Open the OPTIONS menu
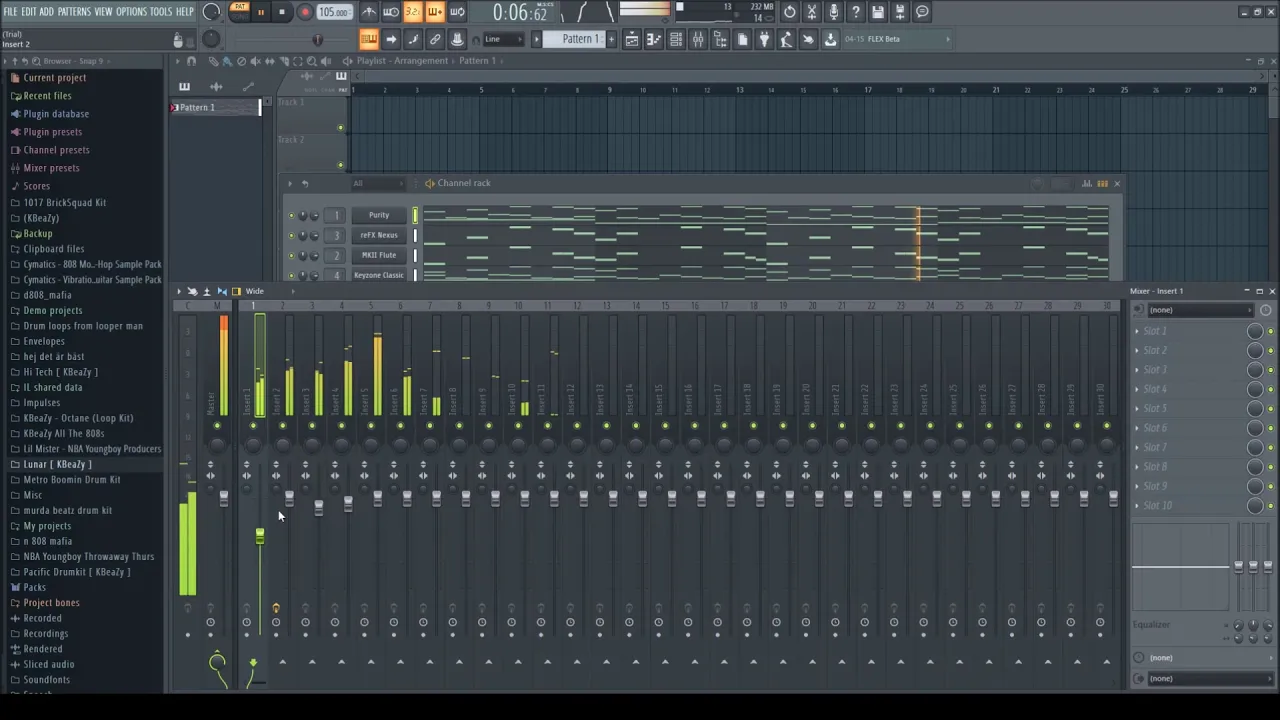The image size is (1280, 720). pos(131,12)
